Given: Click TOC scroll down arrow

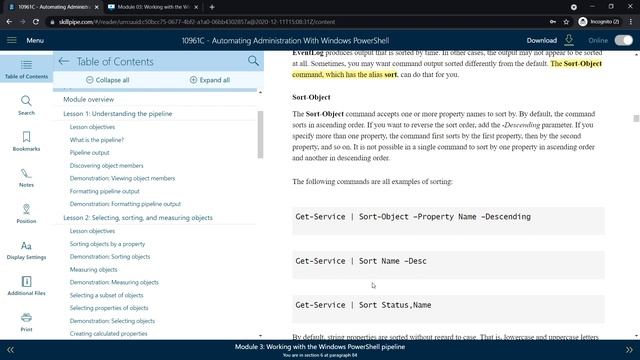Looking at the screenshot, I should click(x=260, y=336).
